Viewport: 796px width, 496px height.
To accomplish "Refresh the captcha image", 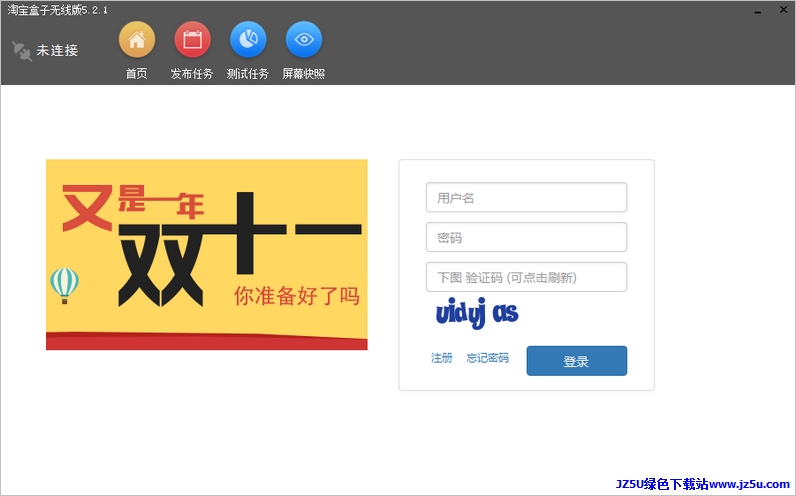I will [x=477, y=313].
